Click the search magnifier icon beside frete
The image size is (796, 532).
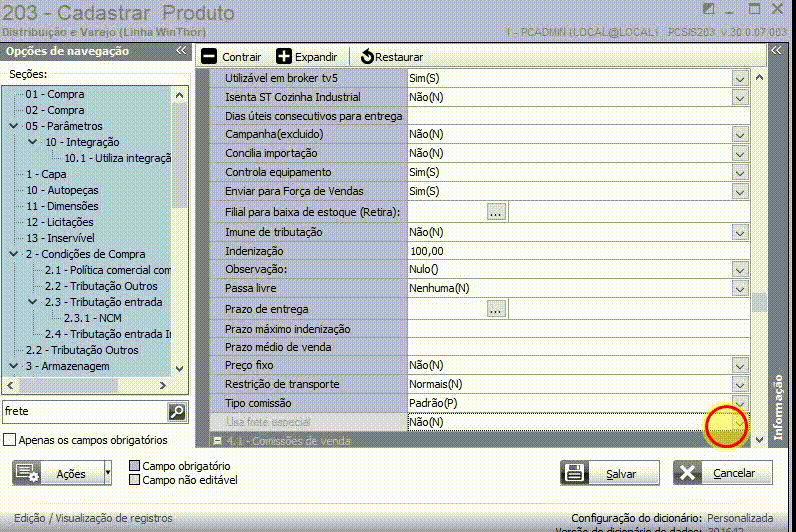pyautogui.click(x=177, y=412)
